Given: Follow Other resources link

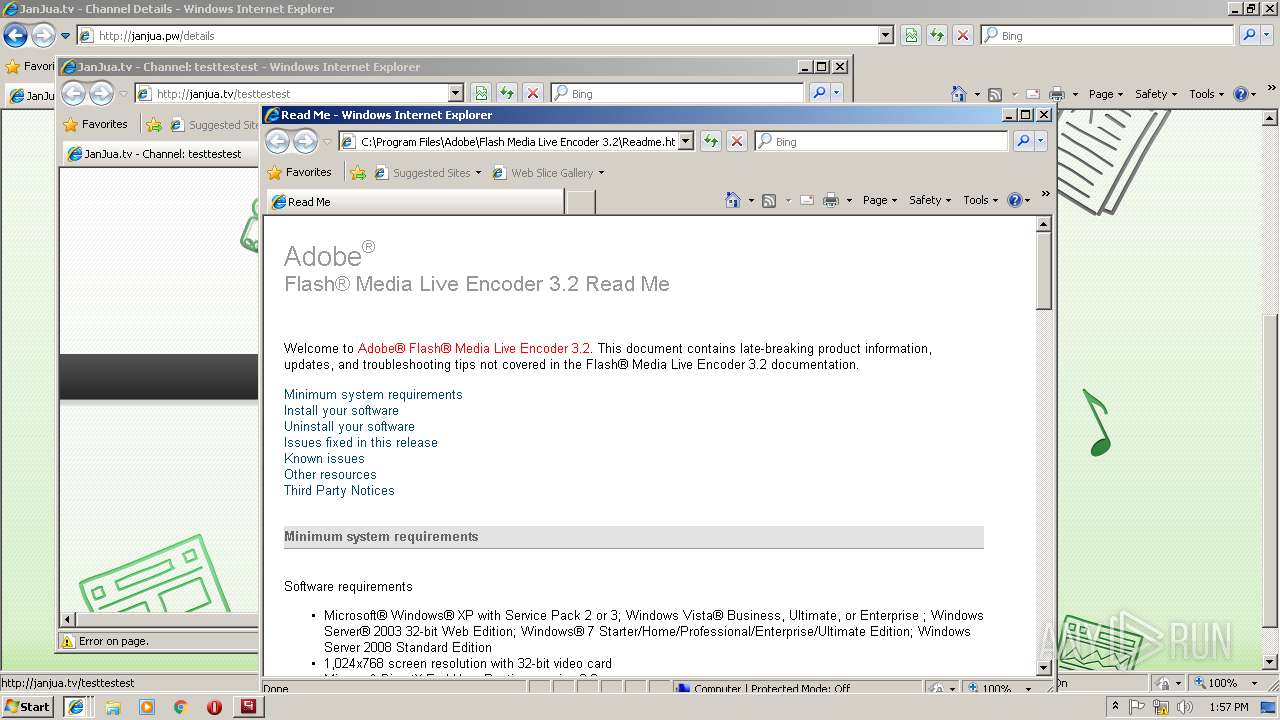Looking at the screenshot, I should 330,475.
